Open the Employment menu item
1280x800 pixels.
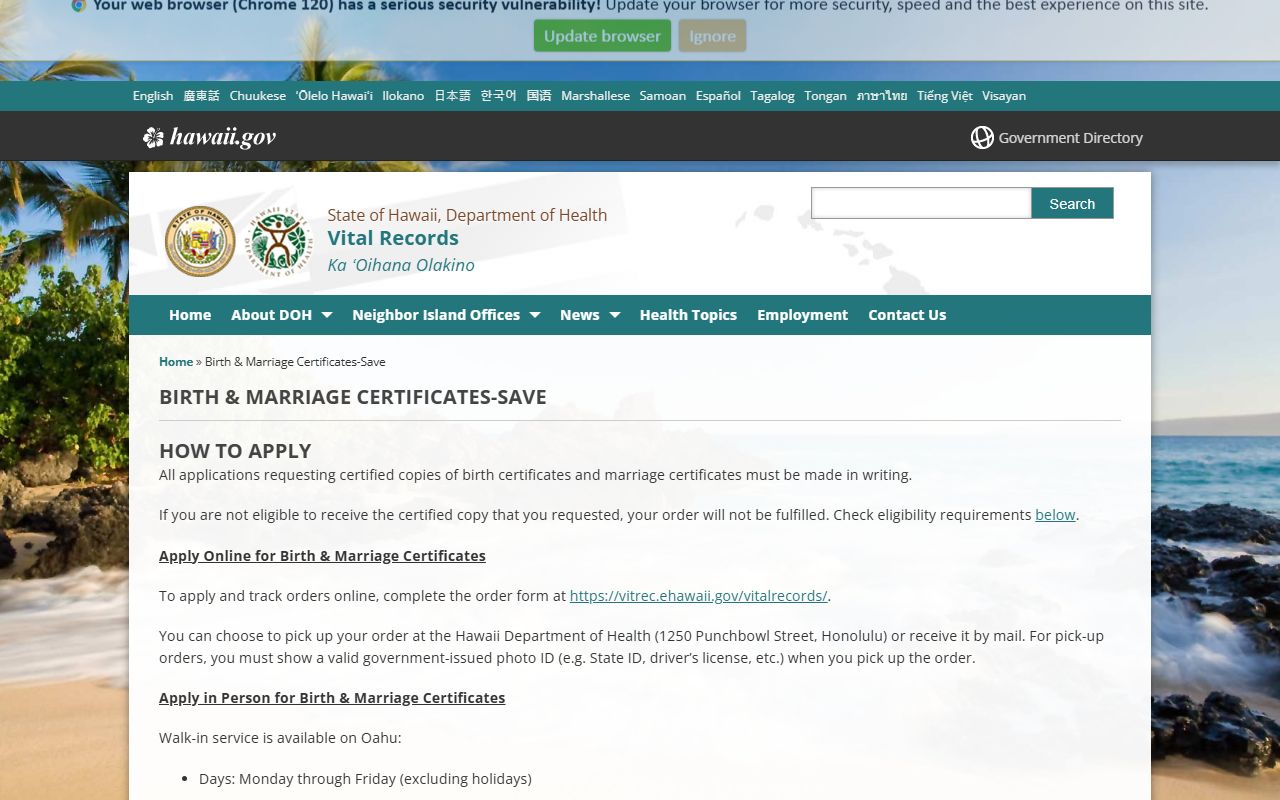click(x=802, y=315)
